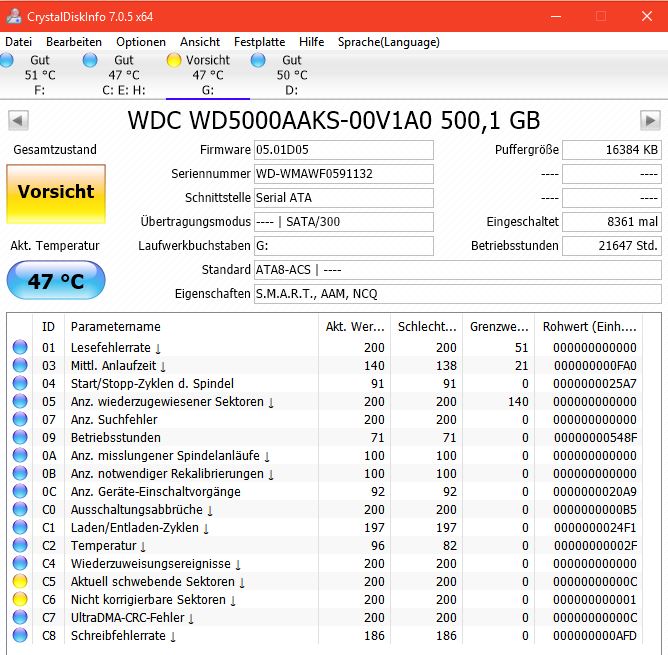Click the Schnittstelle field Serial ATA
Viewport: 668px width, 655px height.
(x=344, y=198)
